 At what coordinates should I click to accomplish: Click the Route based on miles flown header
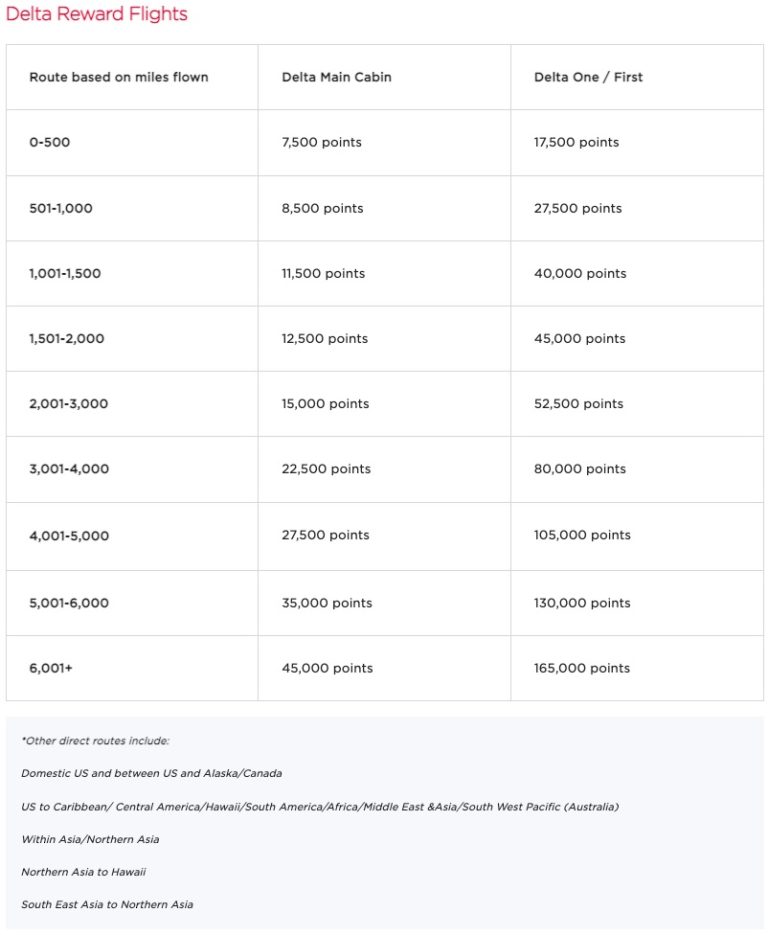[119, 77]
